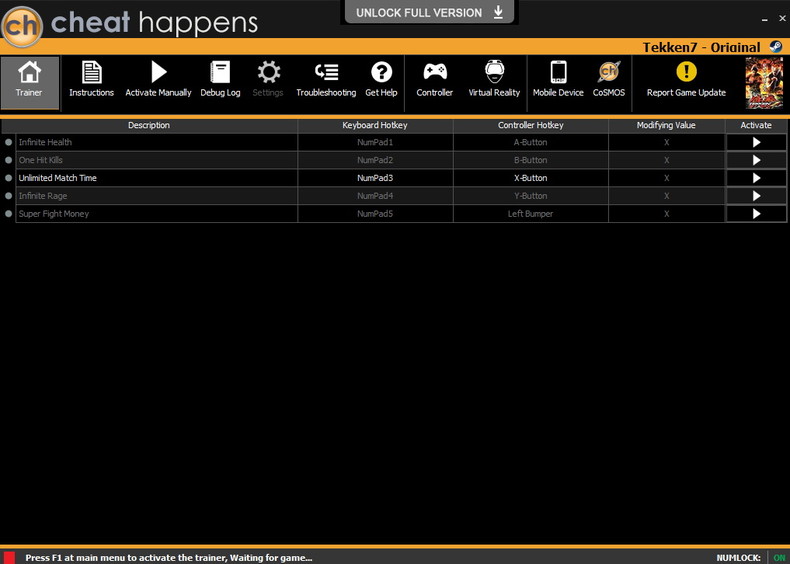Click the status message in bottom bar

[x=169, y=557]
